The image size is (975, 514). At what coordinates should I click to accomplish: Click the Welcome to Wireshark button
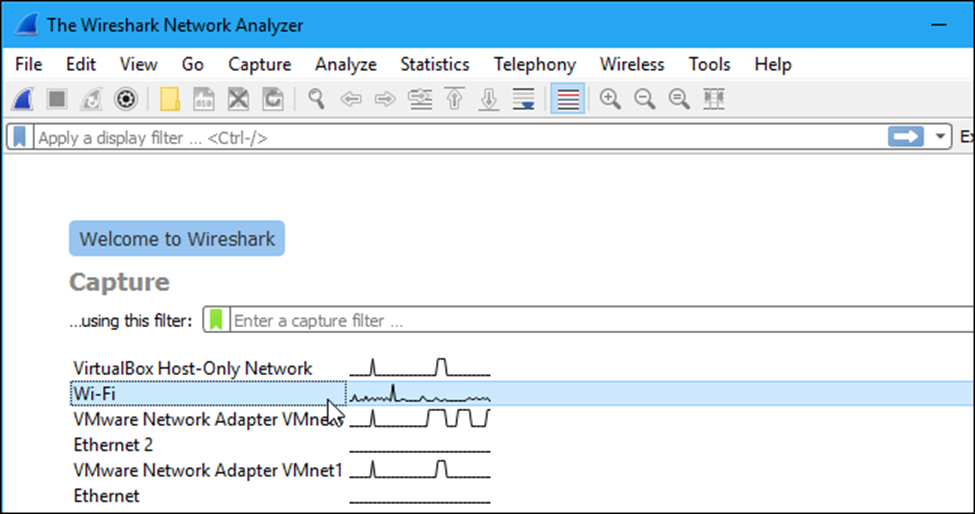click(177, 239)
